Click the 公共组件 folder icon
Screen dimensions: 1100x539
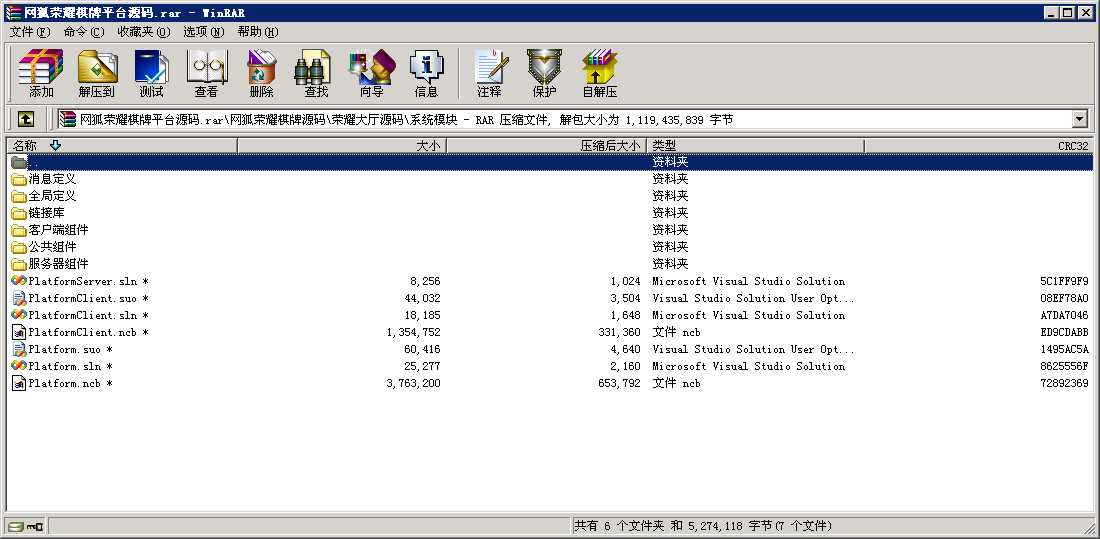[19, 247]
